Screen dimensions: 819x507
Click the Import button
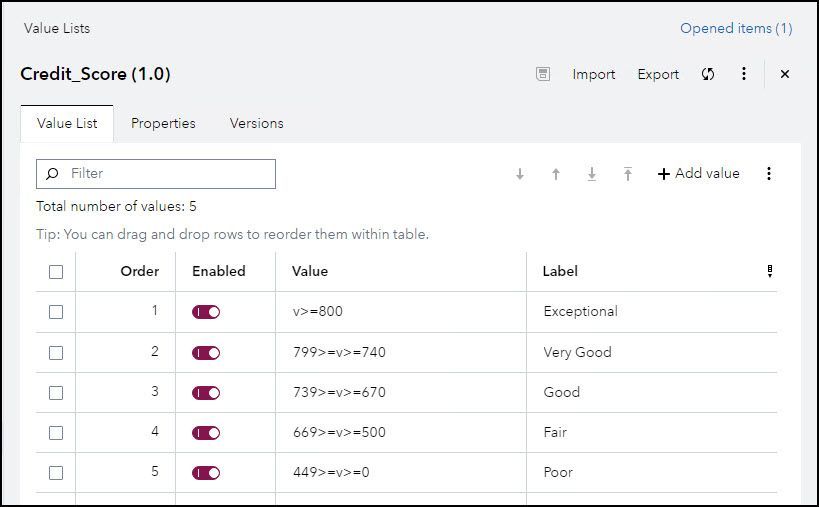594,74
